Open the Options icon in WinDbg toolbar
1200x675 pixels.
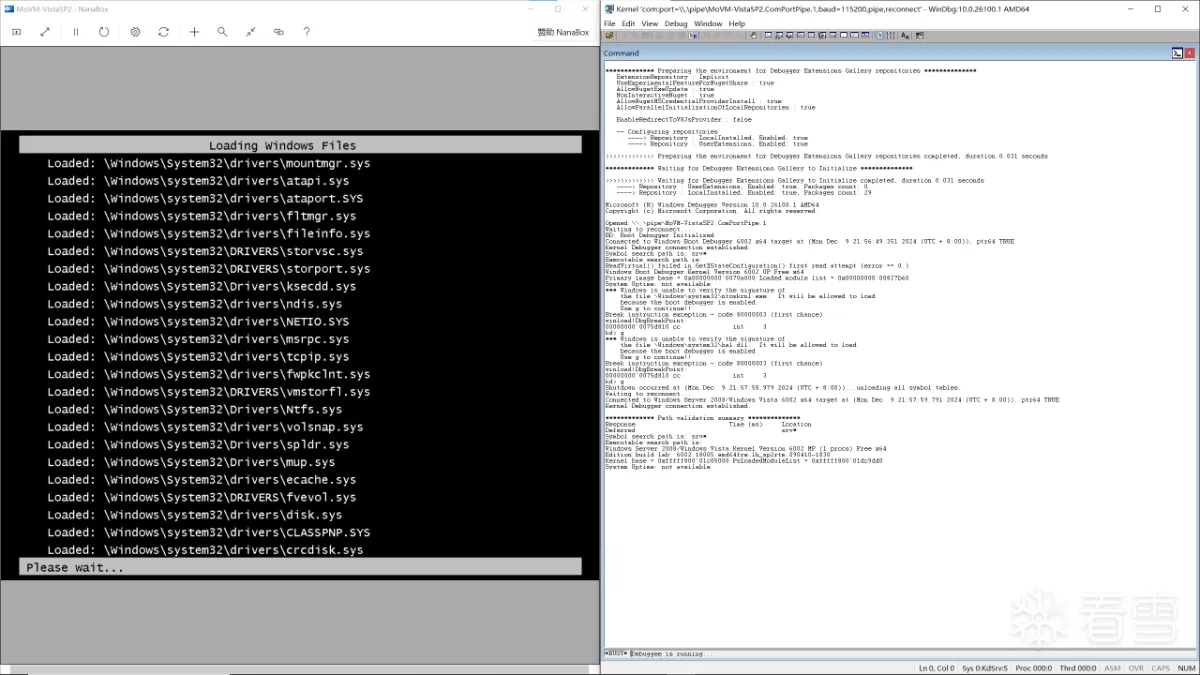tap(920, 35)
